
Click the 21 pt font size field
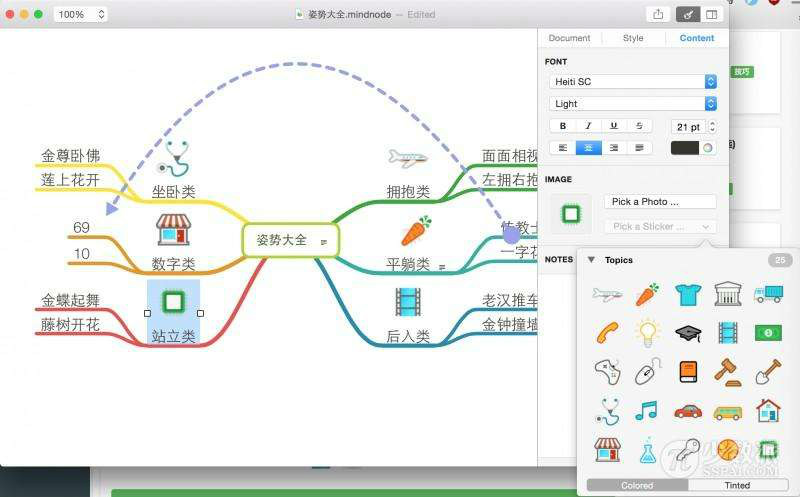point(688,127)
